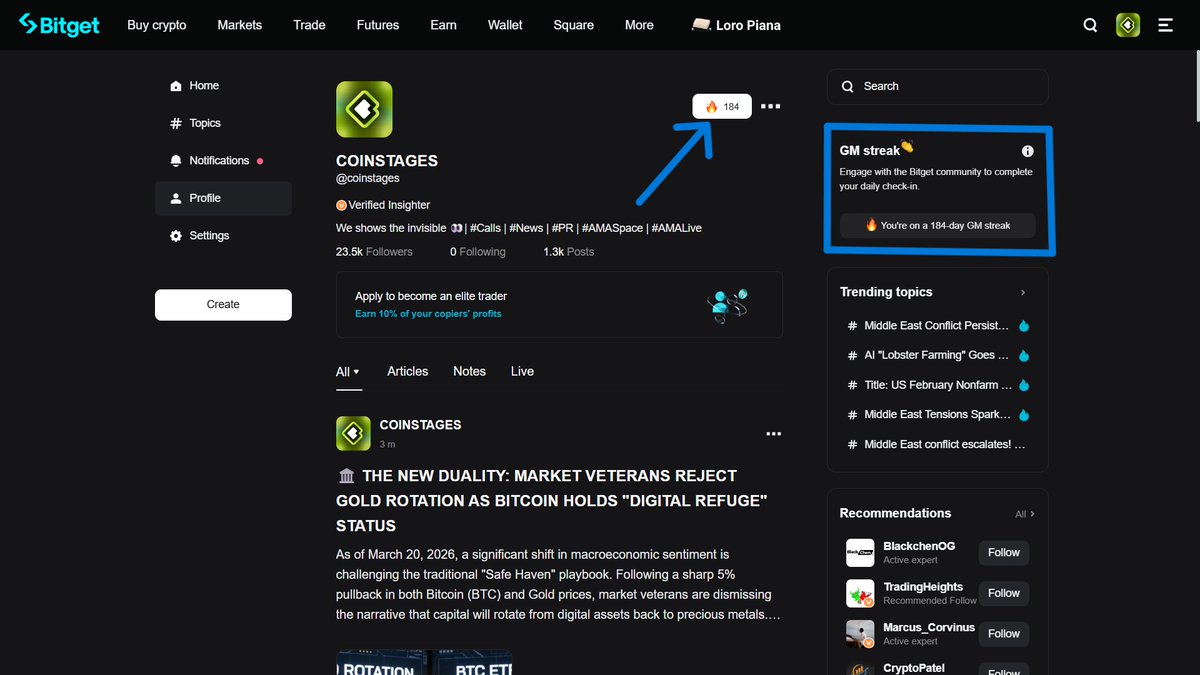
Task: Open Markets in the navigation bar
Action: [239, 25]
